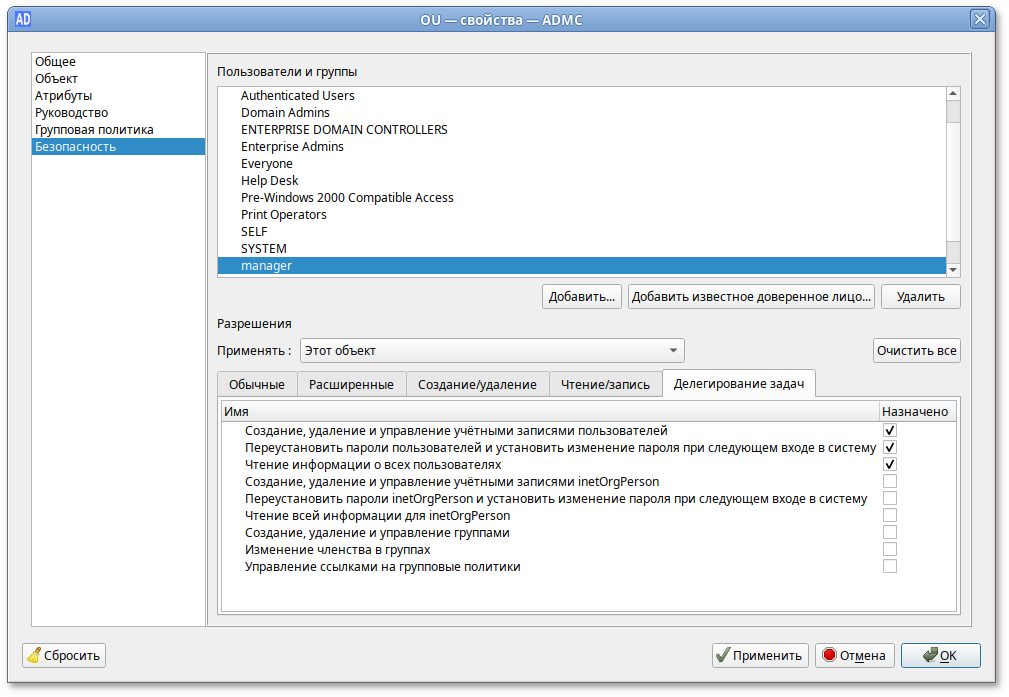Select Групповая политика in left sidebar
Screen dimensions: 1009x697
(x=94, y=130)
